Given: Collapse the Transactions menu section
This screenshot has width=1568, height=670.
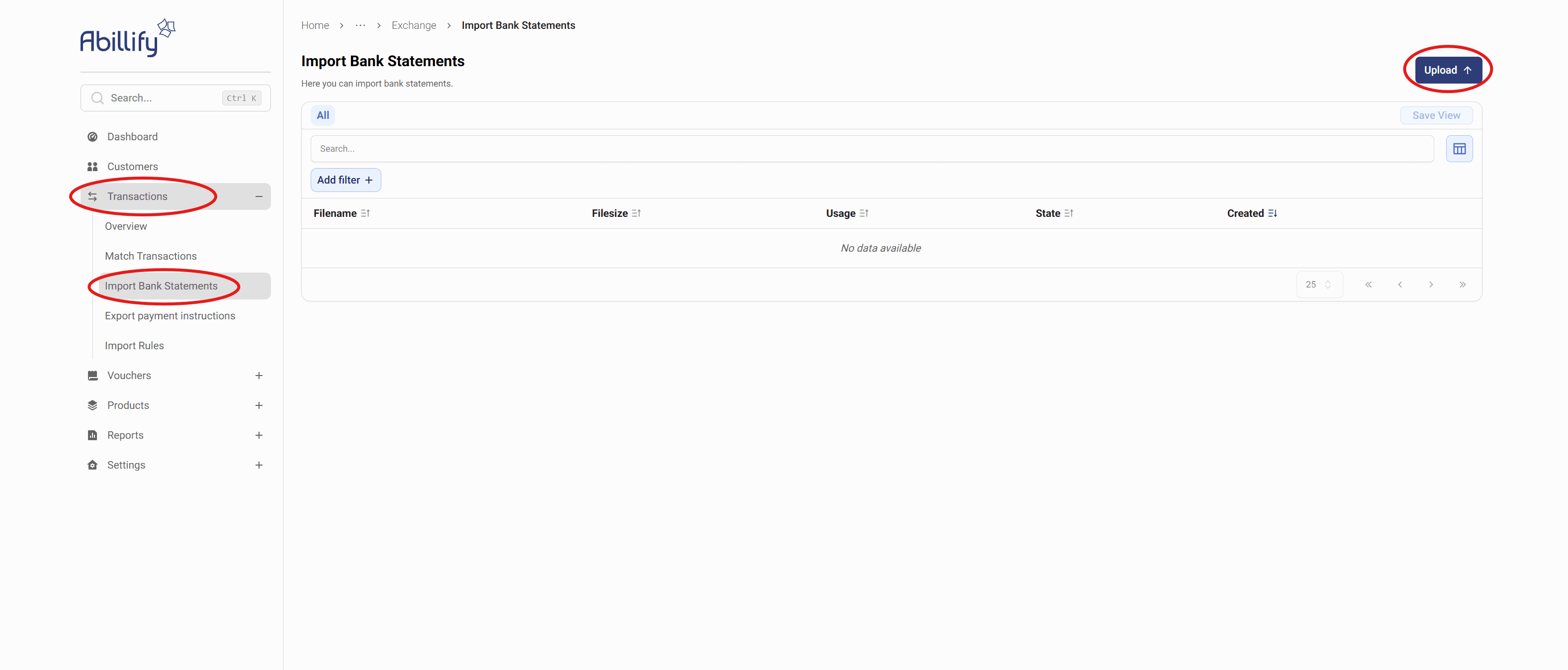Looking at the screenshot, I should coord(259,196).
